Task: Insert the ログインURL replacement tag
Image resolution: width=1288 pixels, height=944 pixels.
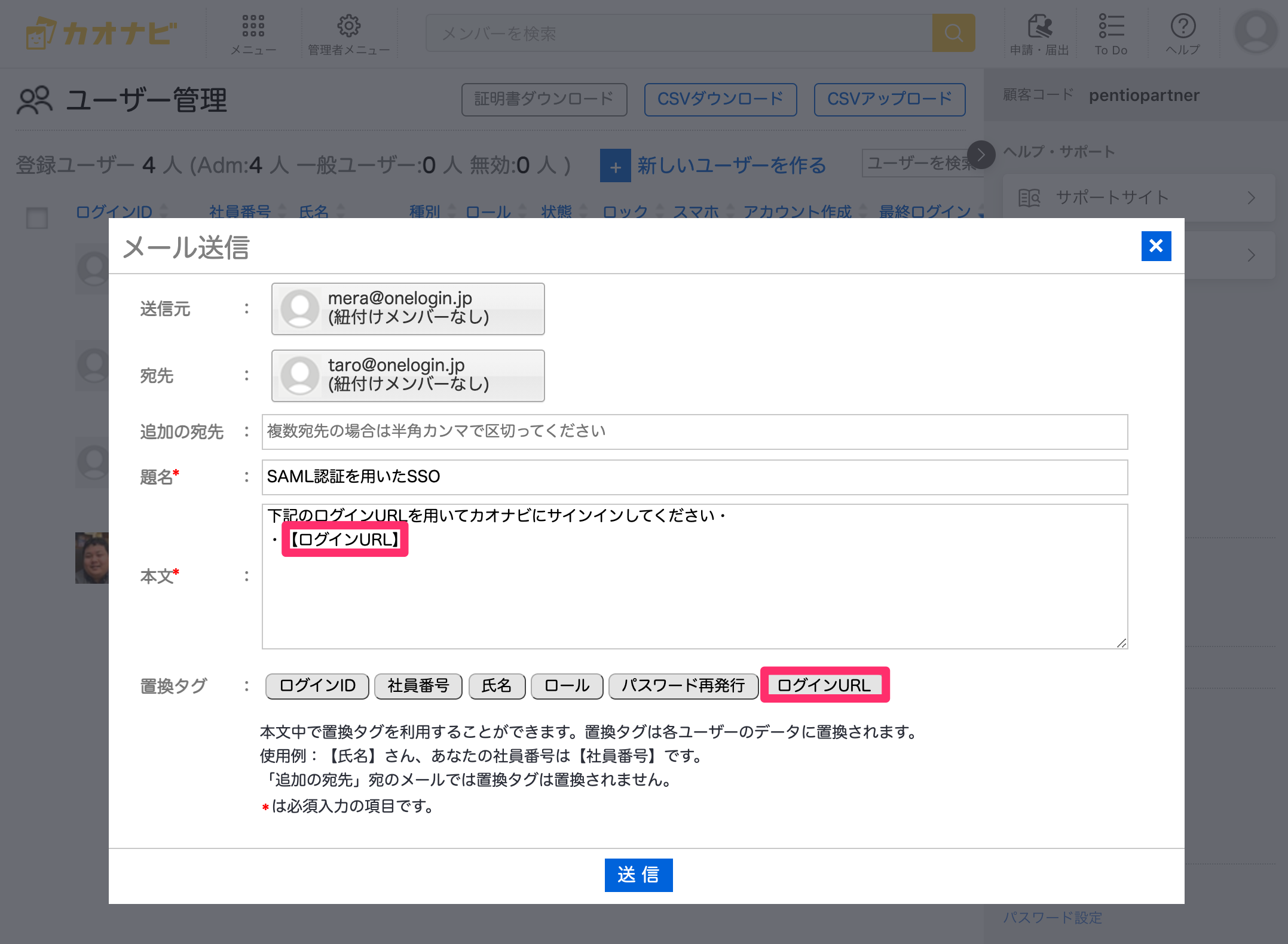Action: (824, 685)
